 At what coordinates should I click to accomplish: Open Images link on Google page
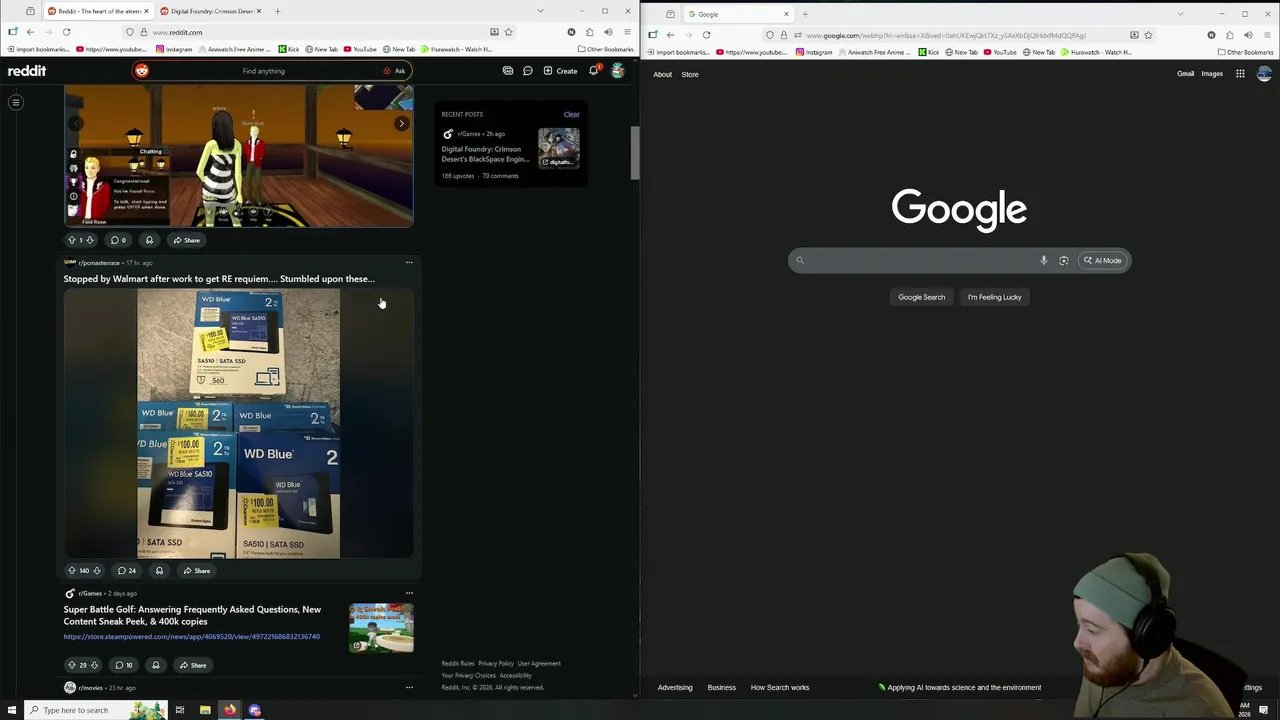click(1212, 74)
